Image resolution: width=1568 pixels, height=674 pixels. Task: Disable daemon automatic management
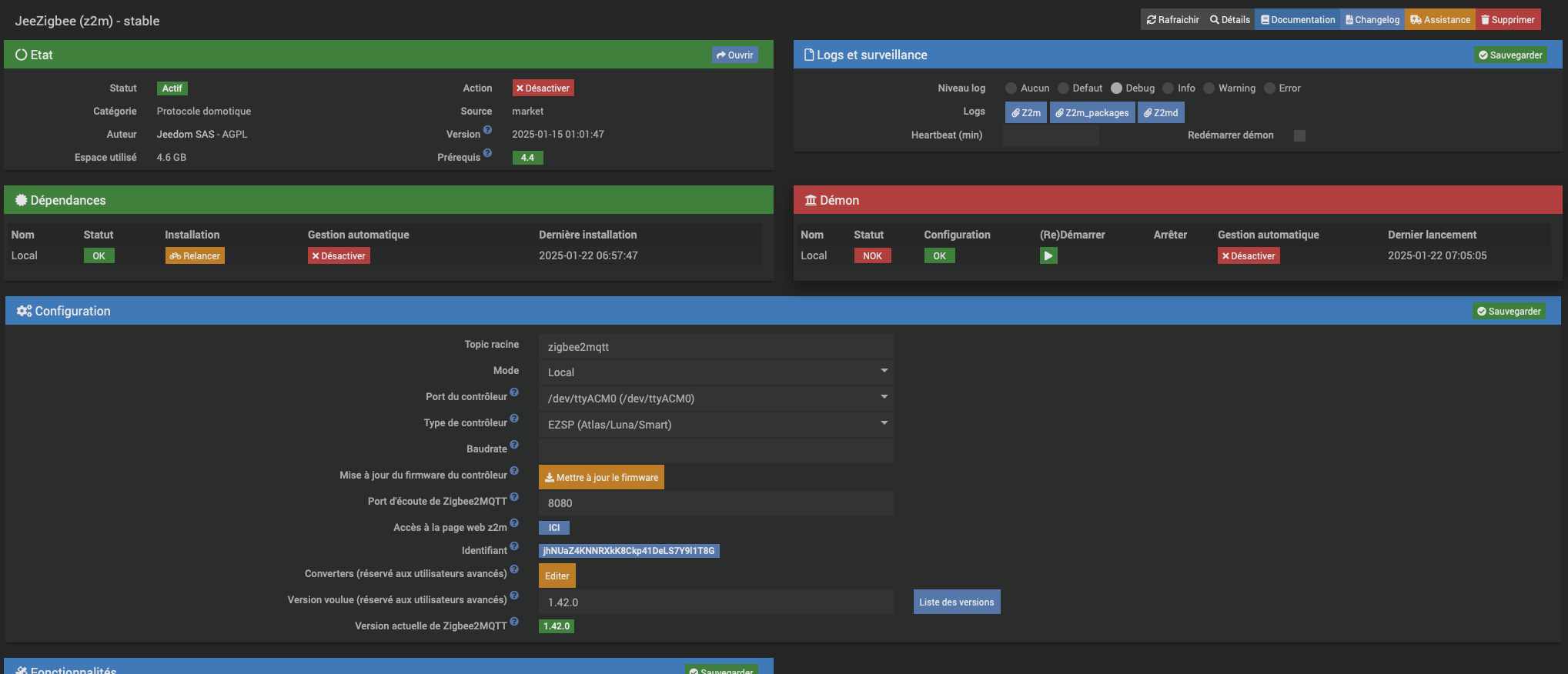(x=1249, y=255)
